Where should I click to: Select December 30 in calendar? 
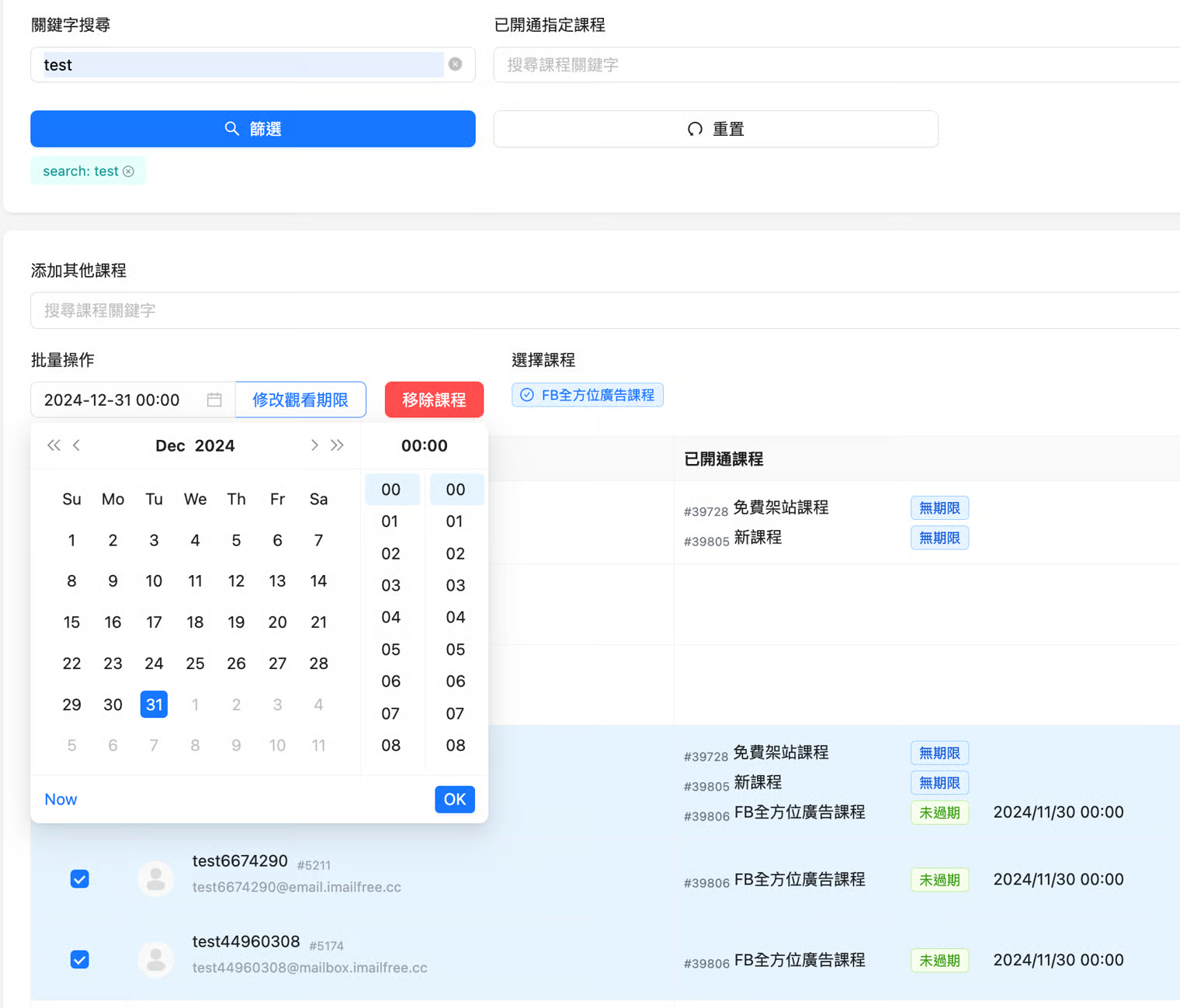113,705
